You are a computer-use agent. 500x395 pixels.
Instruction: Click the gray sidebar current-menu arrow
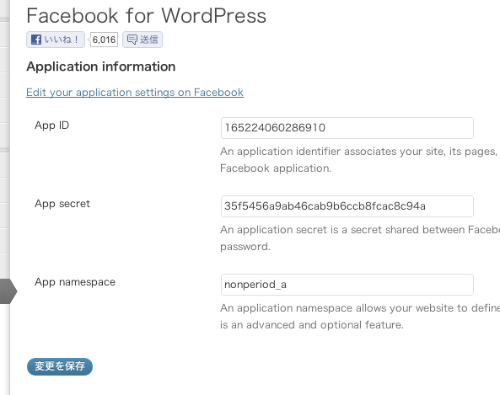pos(8,292)
